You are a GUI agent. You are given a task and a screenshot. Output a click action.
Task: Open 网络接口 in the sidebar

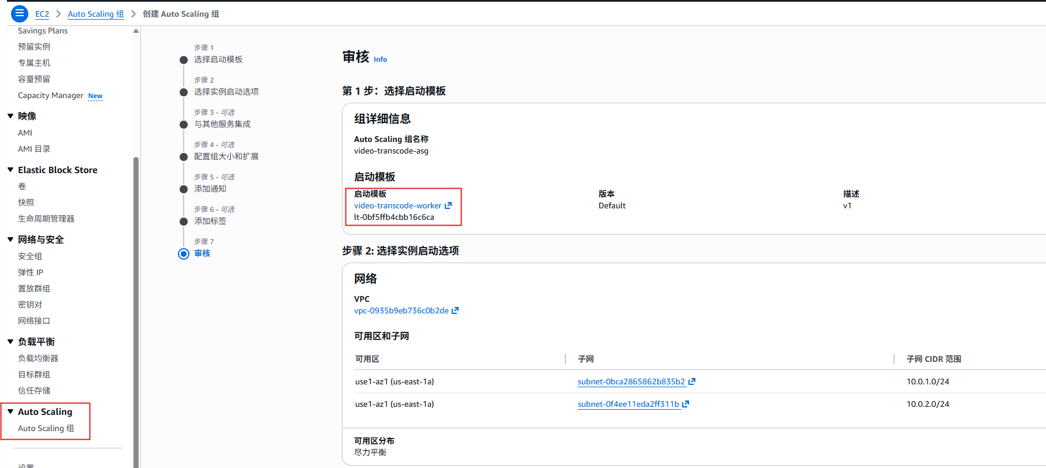point(34,321)
